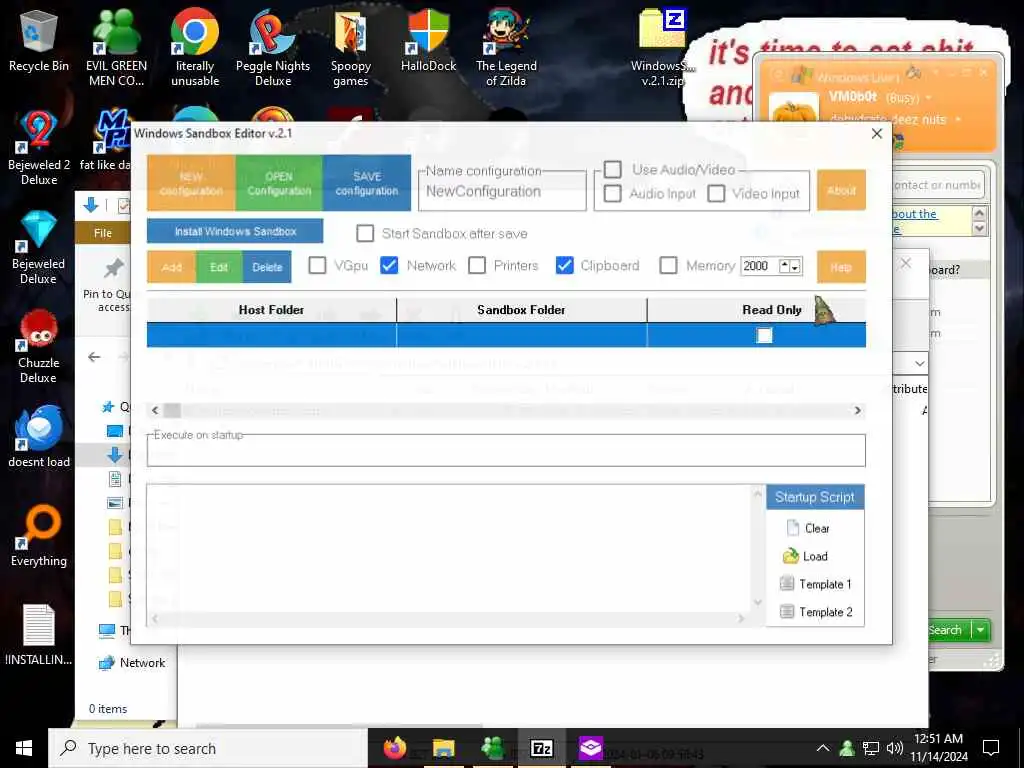Toggle the Audio Input checkbox
This screenshot has width=1024, height=768.
pos(613,193)
